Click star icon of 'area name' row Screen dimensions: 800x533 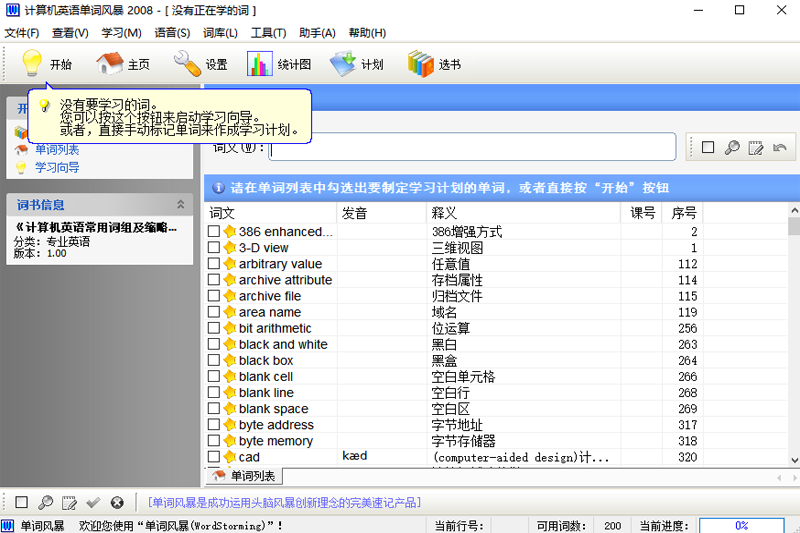[x=230, y=312]
